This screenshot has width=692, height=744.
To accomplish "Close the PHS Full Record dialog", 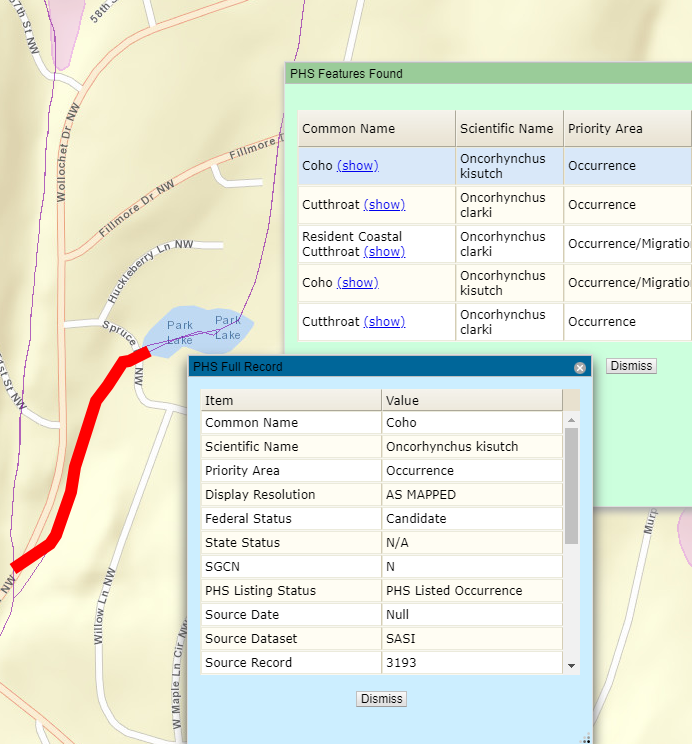I will point(580,368).
